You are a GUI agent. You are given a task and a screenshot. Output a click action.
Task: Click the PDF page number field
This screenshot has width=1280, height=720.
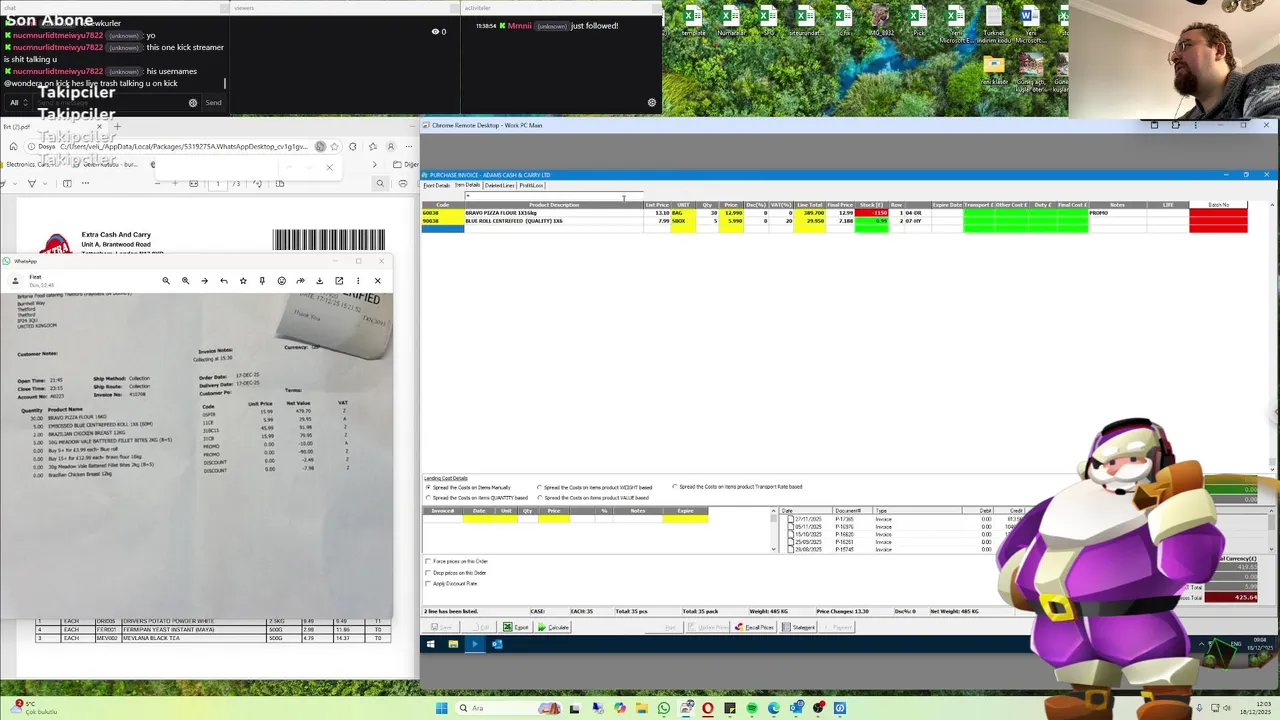pyautogui.click(x=218, y=183)
